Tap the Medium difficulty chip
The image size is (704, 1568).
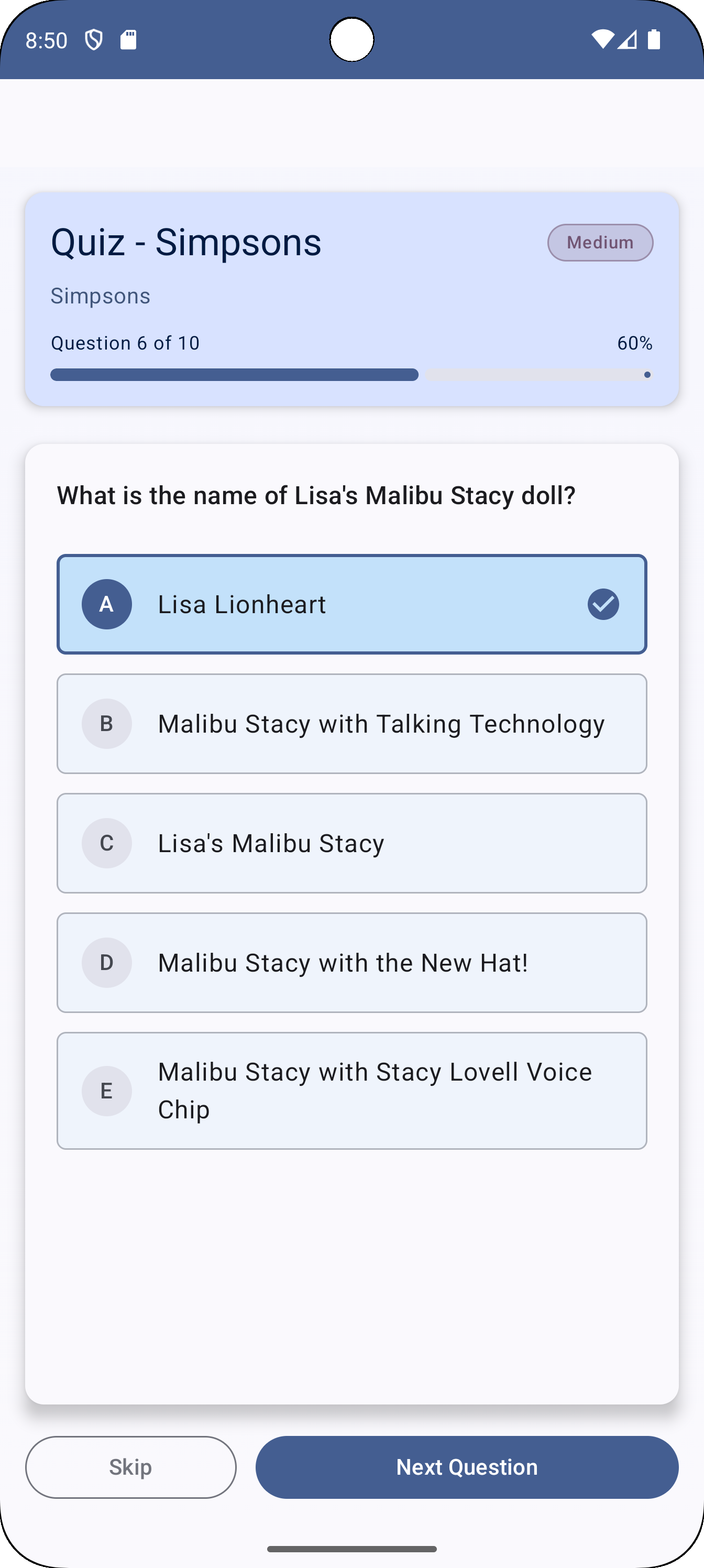(x=600, y=242)
